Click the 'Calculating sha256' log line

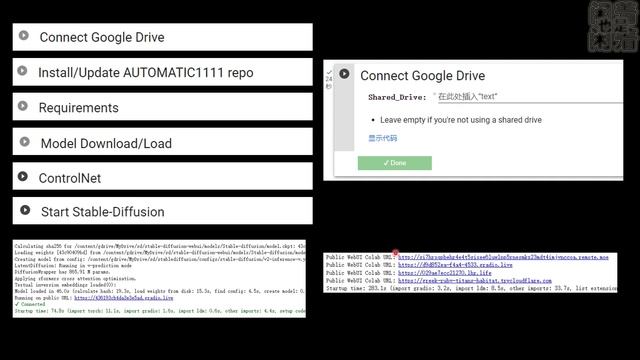tap(160, 246)
